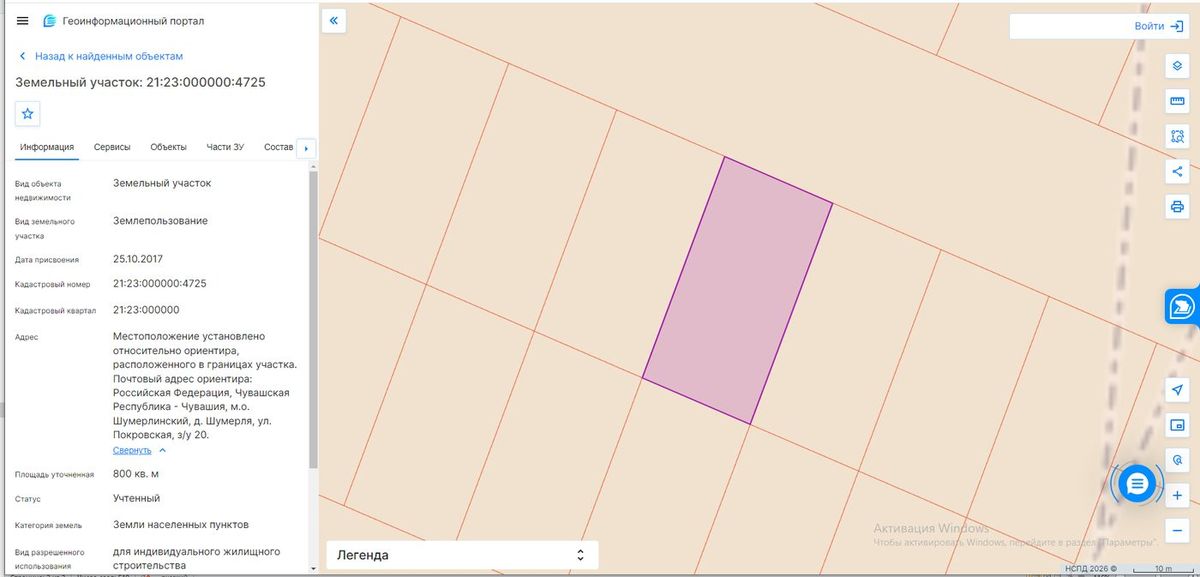Switch to the Информация tab
This screenshot has height=577, width=1200.
pyautogui.click(x=47, y=147)
